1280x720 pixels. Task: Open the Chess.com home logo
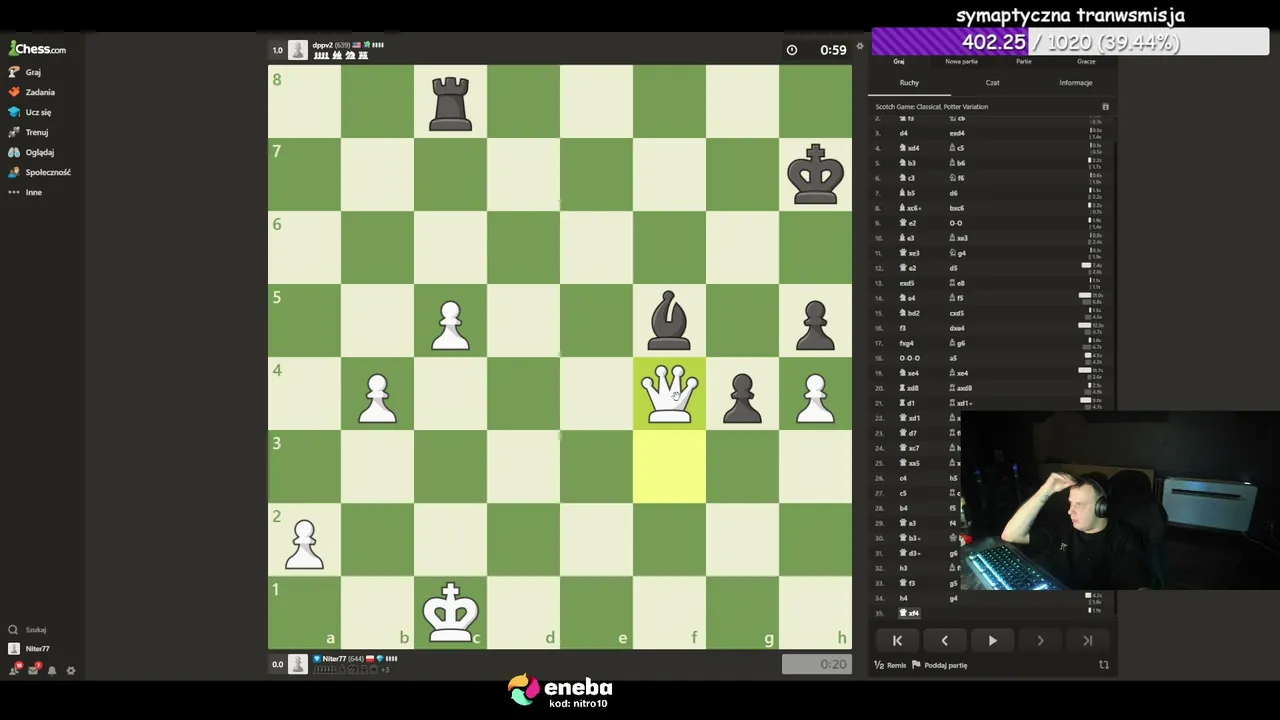(x=38, y=49)
